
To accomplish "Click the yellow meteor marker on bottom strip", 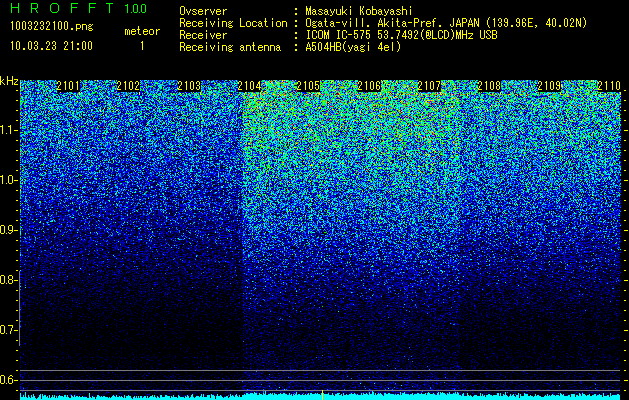I will coord(322,394).
